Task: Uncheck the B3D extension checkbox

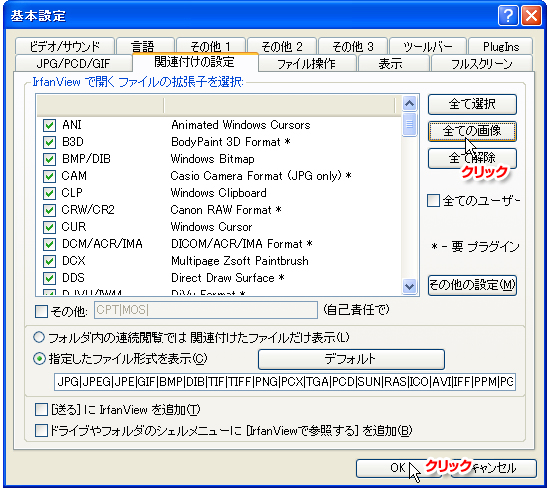Action: point(49,142)
